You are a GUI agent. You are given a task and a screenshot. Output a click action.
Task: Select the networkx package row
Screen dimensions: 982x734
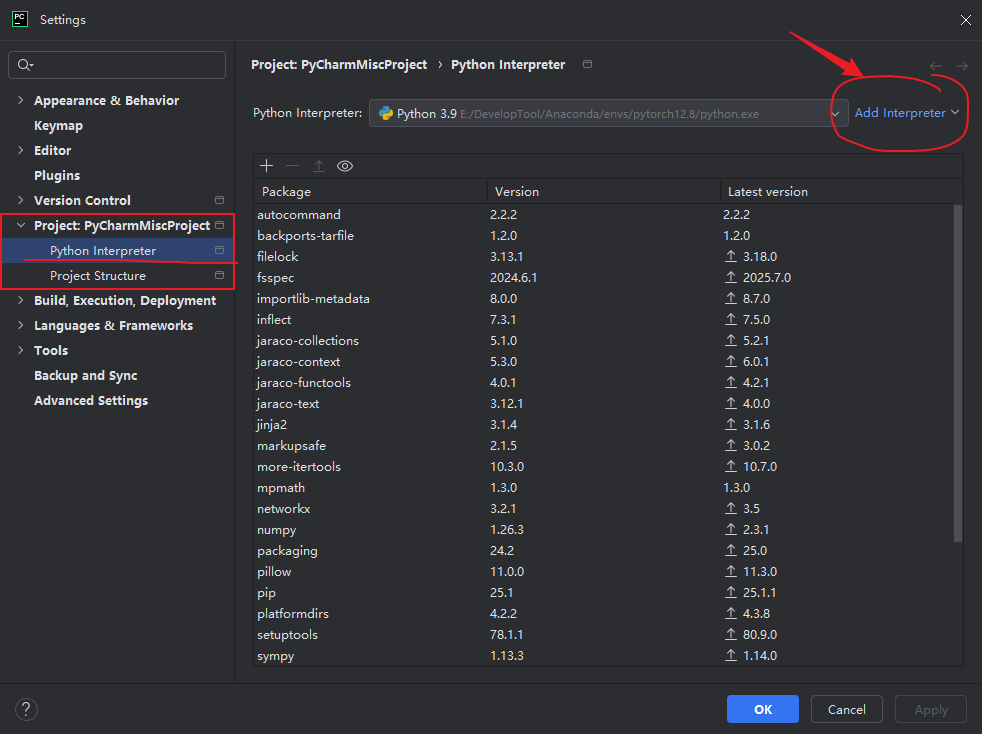604,509
